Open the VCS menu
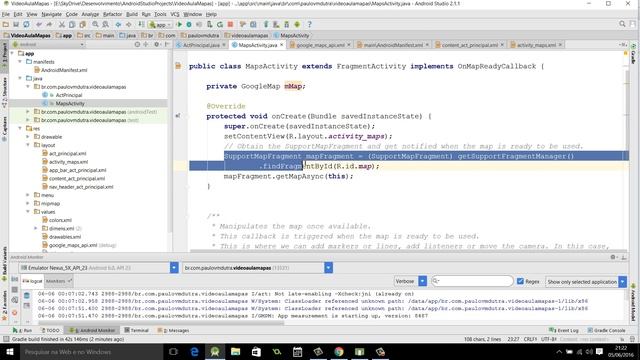The width and height of the screenshot is (640, 360). (175, 14)
